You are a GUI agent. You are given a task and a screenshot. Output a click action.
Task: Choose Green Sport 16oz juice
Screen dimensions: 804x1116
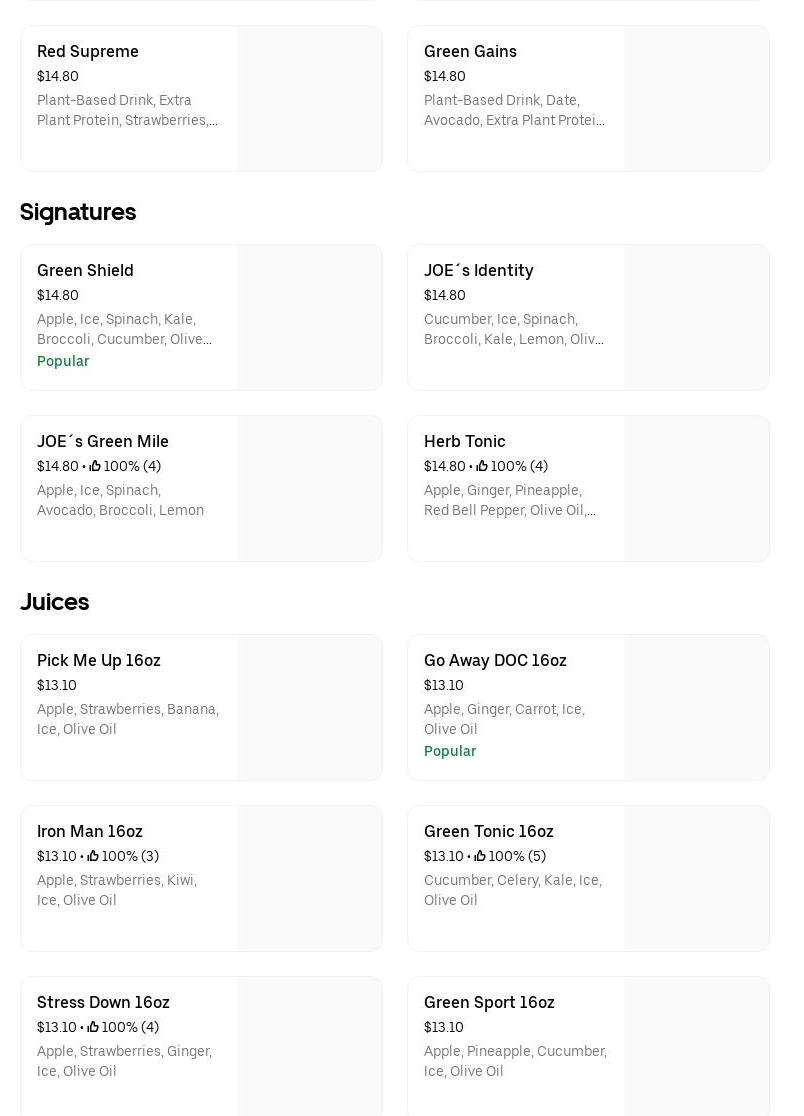489,1002
